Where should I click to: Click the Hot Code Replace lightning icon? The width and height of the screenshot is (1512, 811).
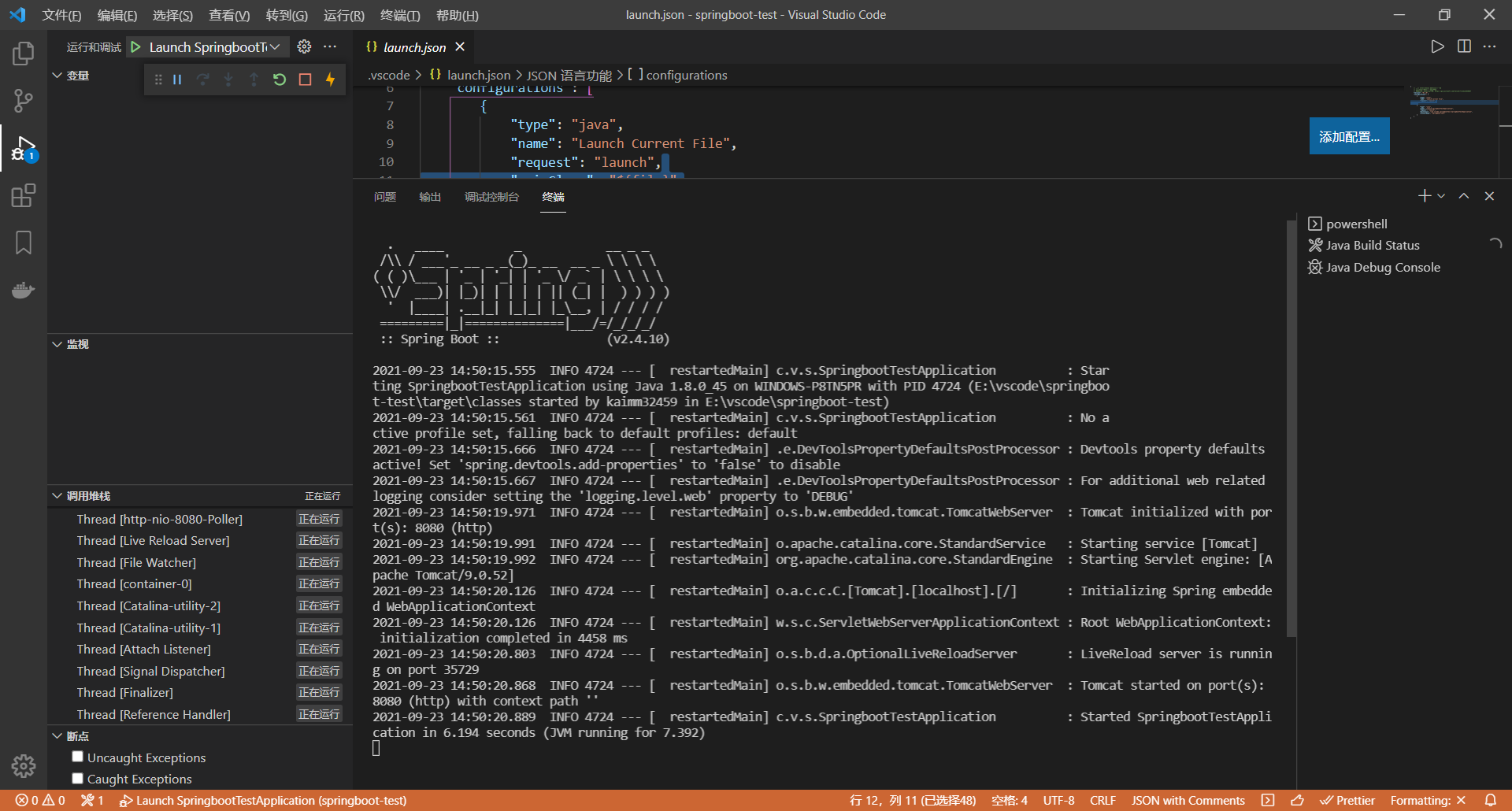pos(331,80)
